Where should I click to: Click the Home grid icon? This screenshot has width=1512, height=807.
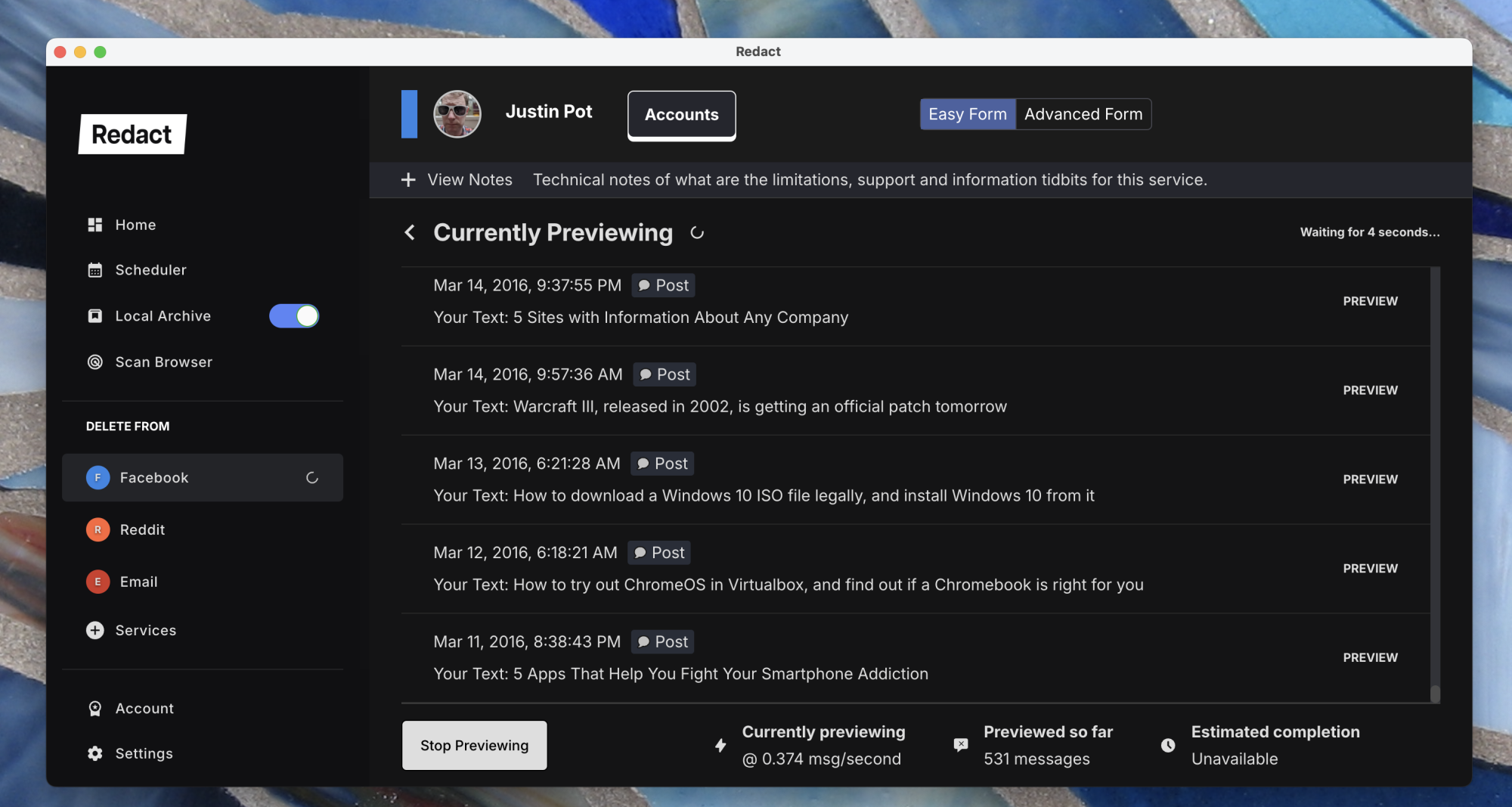pos(94,225)
